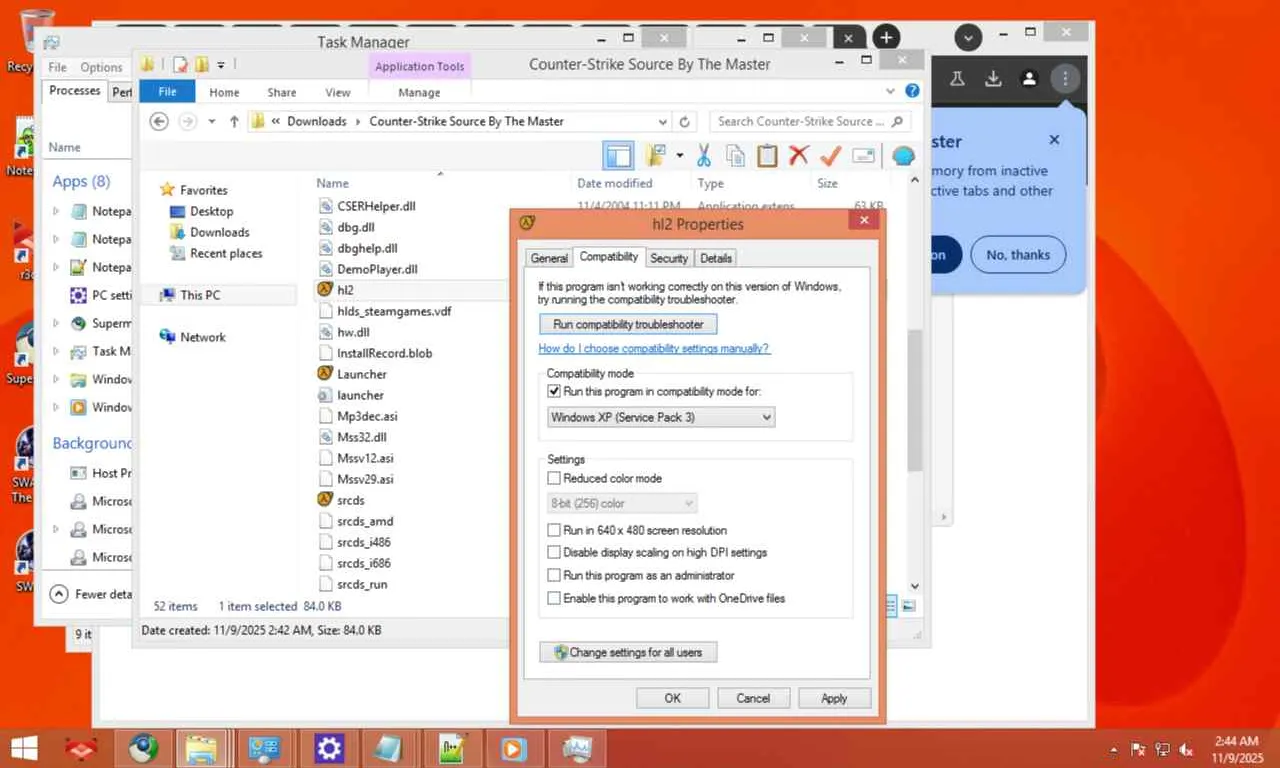
Task: Click the Copy icon in Explorer toolbar
Action: click(736, 155)
